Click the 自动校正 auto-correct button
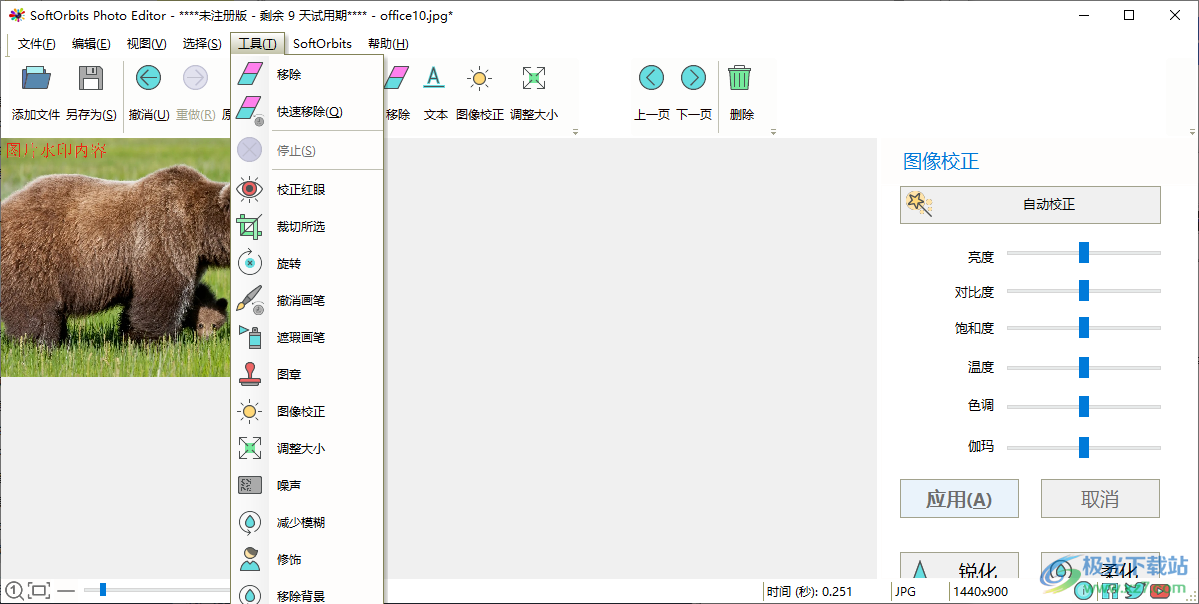The width and height of the screenshot is (1199, 604). [1030, 205]
